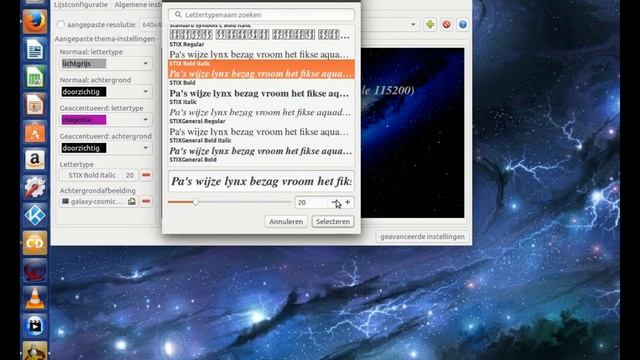Image resolution: width=640 pixels, height=360 pixels.
Task: Launch LibreOffice Impress from the dock
Action: (x=35, y=105)
